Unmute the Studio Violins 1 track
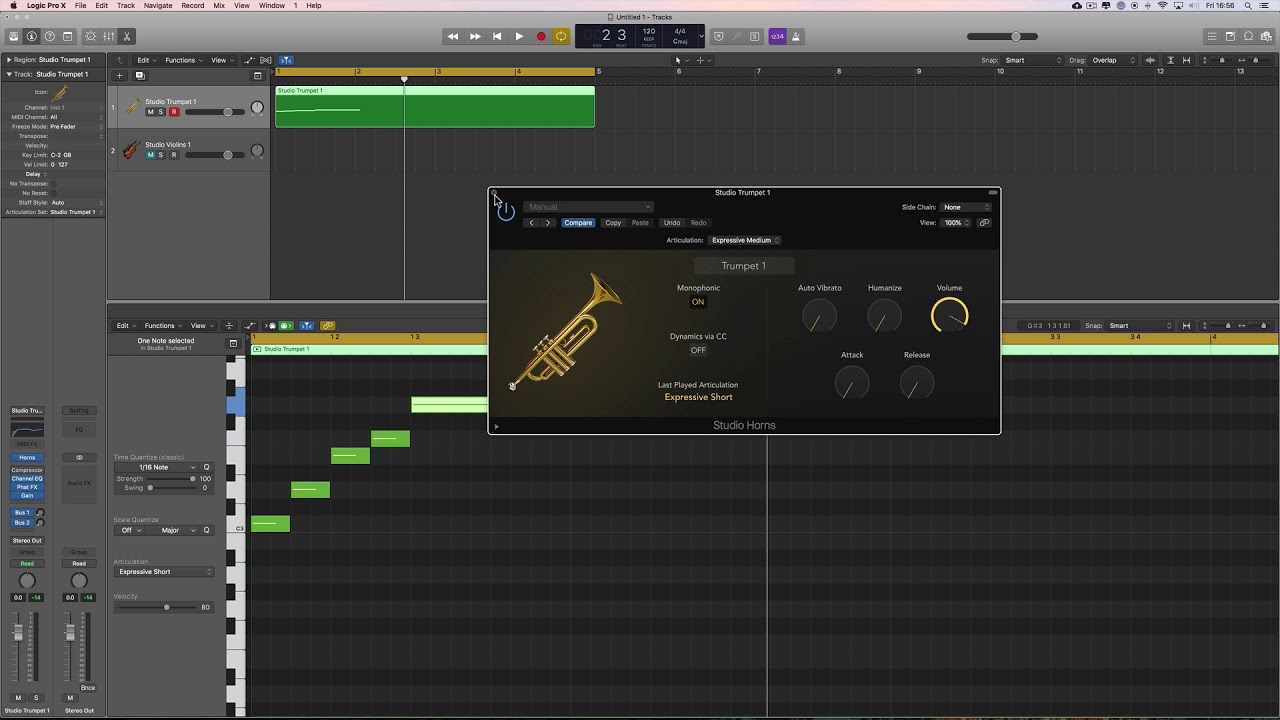Viewport: 1280px width, 720px height. 151,155
